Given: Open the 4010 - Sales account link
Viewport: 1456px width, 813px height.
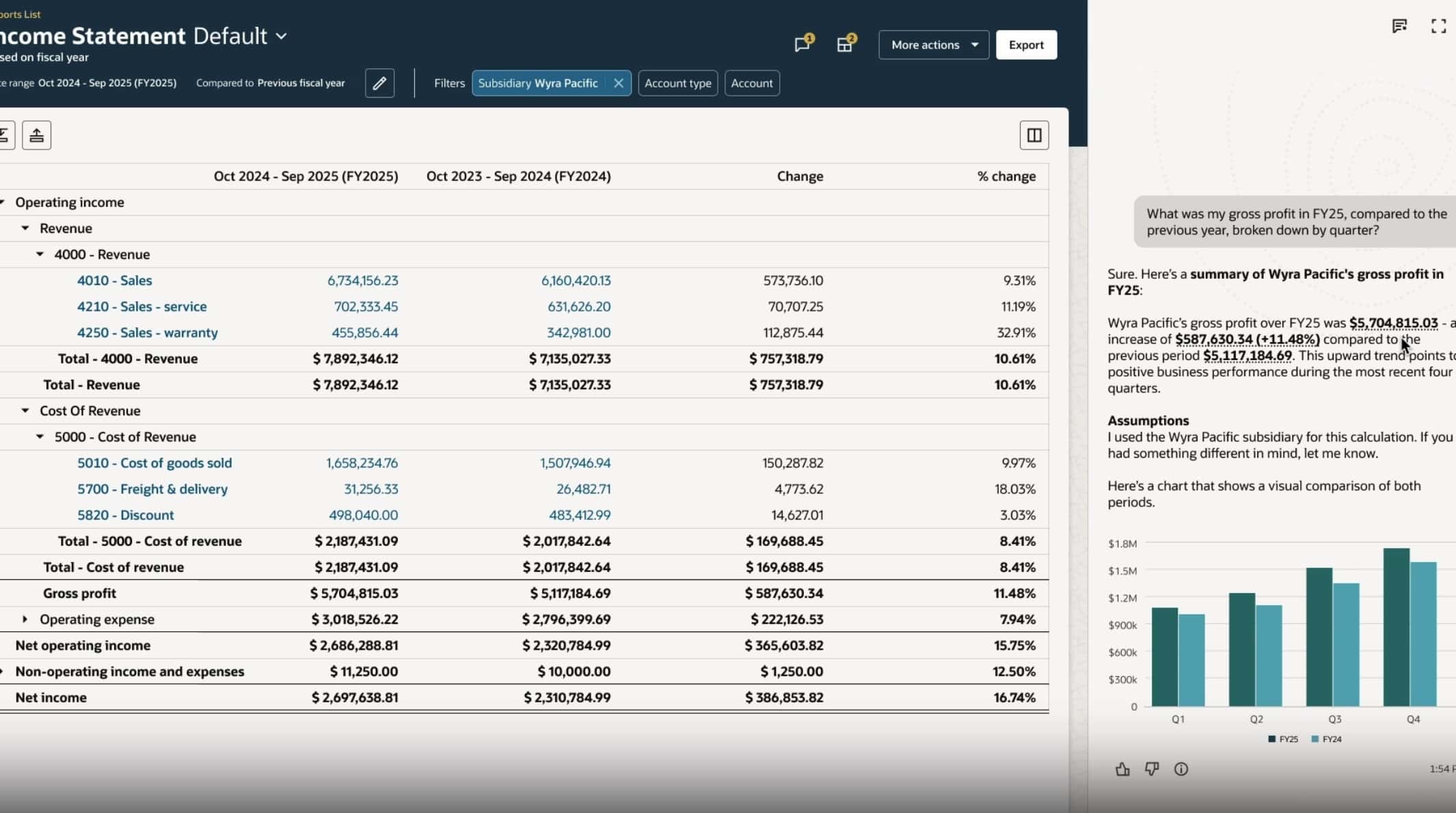Looking at the screenshot, I should (114, 281).
